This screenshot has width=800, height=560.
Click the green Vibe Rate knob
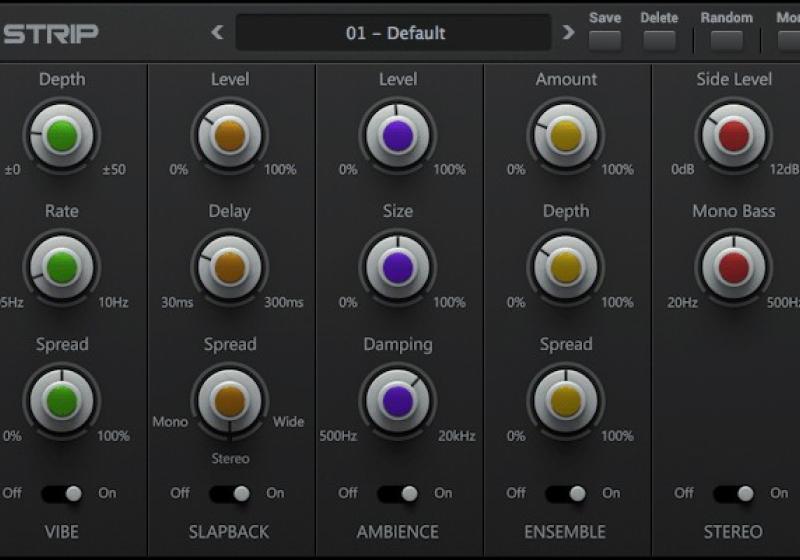(x=62, y=267)
